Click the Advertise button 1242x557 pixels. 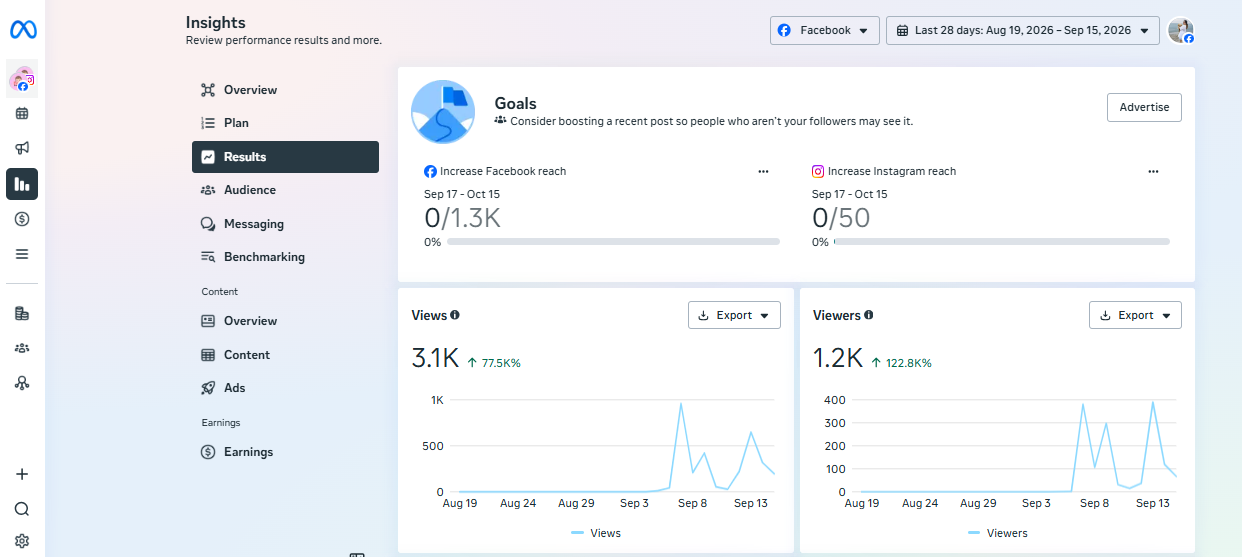(x=1144, y=107)
